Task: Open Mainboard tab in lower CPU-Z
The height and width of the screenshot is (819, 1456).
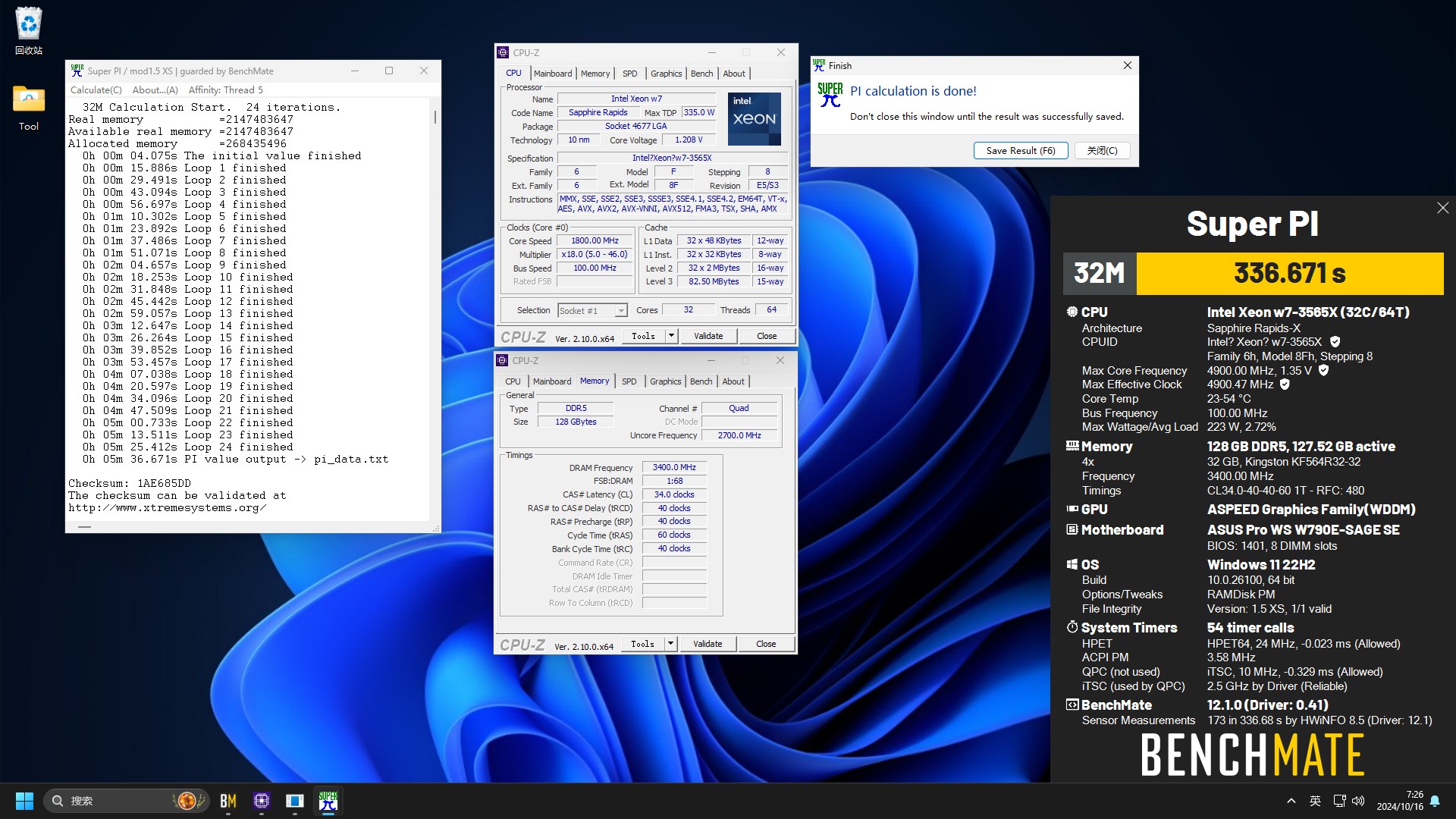Action: coord(552,381)
